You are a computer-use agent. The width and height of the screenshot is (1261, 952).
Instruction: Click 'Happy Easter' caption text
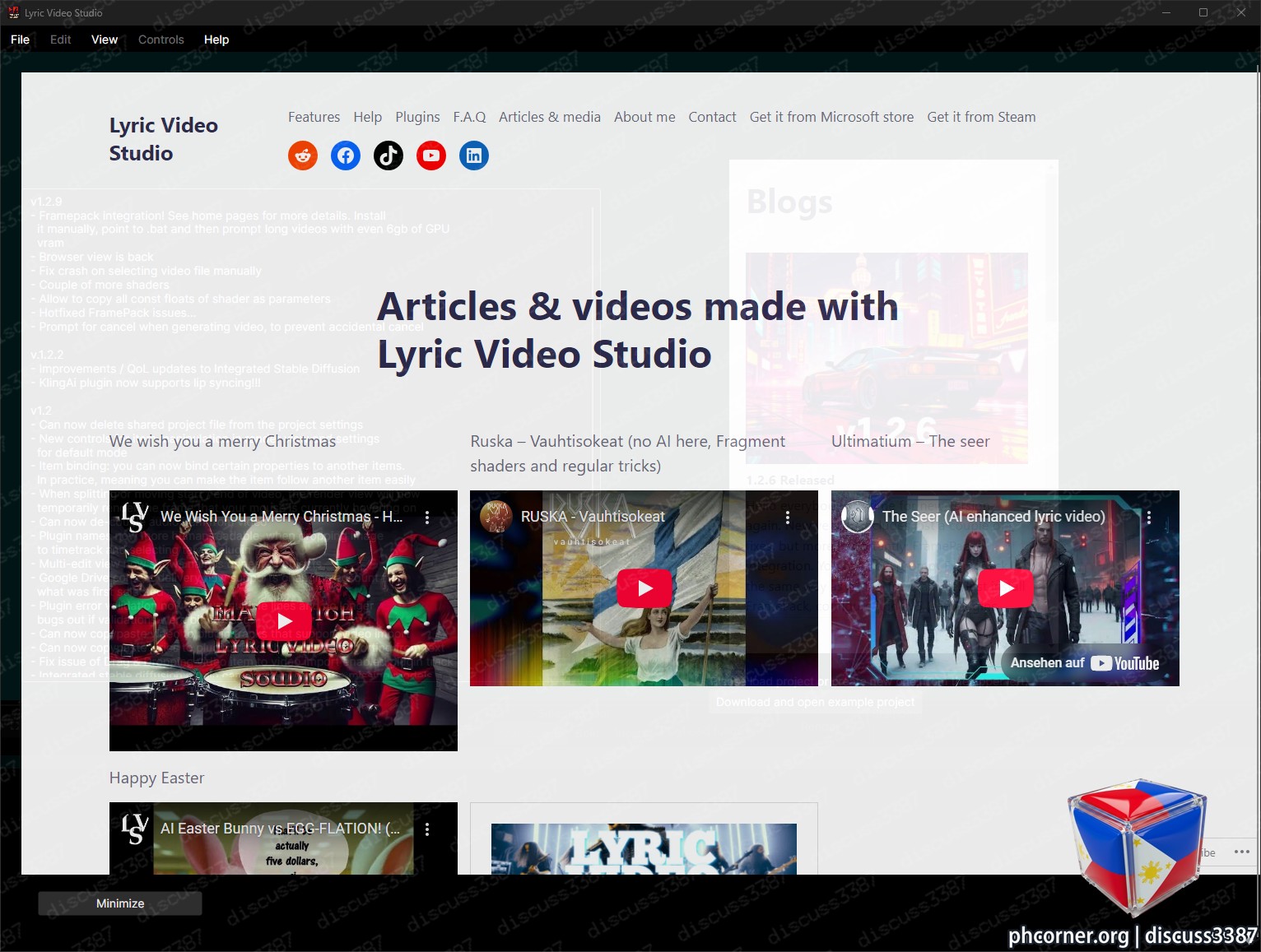click(156, 778)
